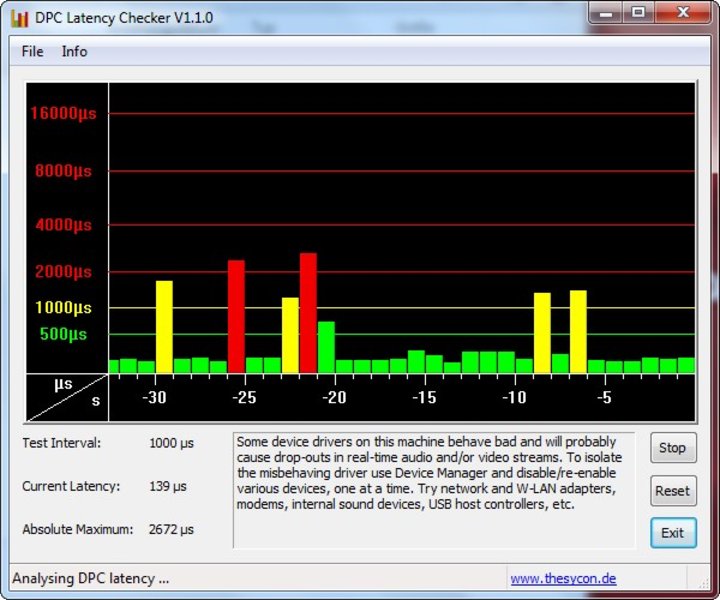Viewport: 720px width, 600px height.
Task: Click the Stop button
Action: (673, 448)
